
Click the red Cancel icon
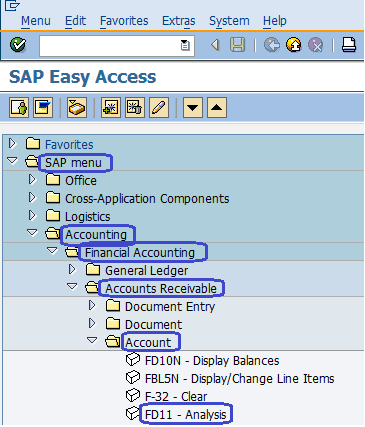(315, 45)
